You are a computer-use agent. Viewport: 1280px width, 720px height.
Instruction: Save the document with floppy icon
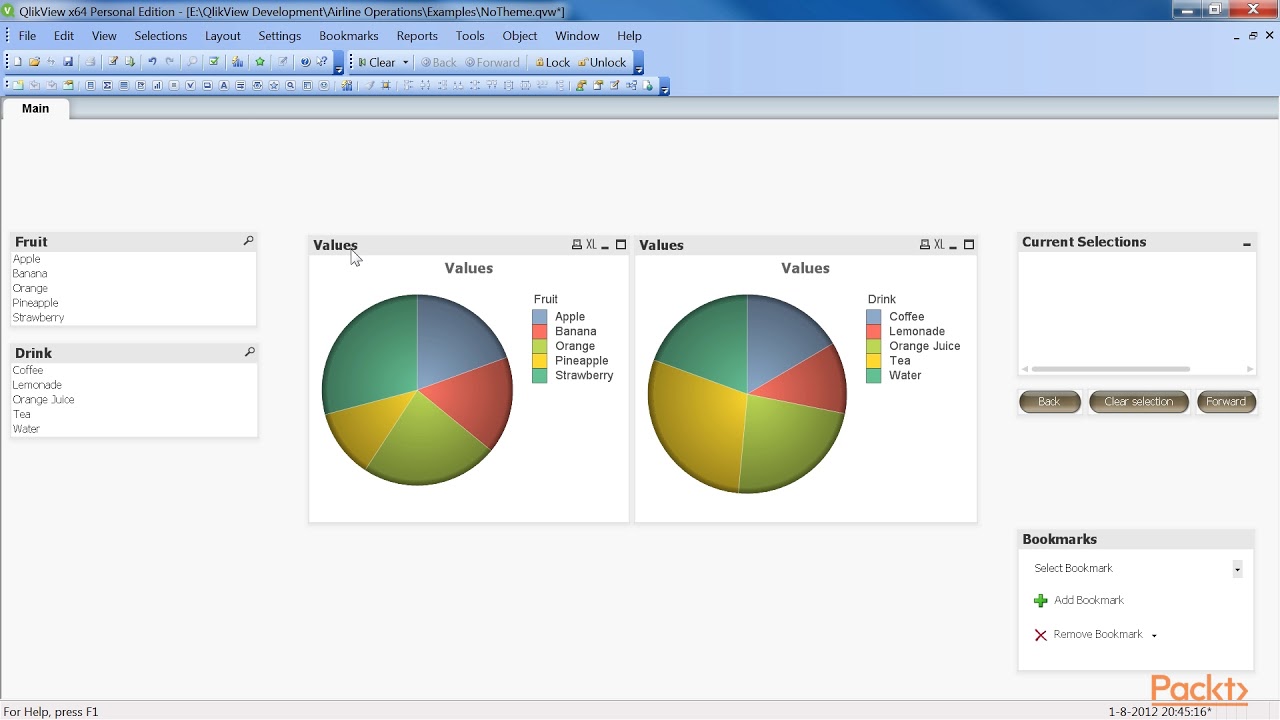click(68, 62)
